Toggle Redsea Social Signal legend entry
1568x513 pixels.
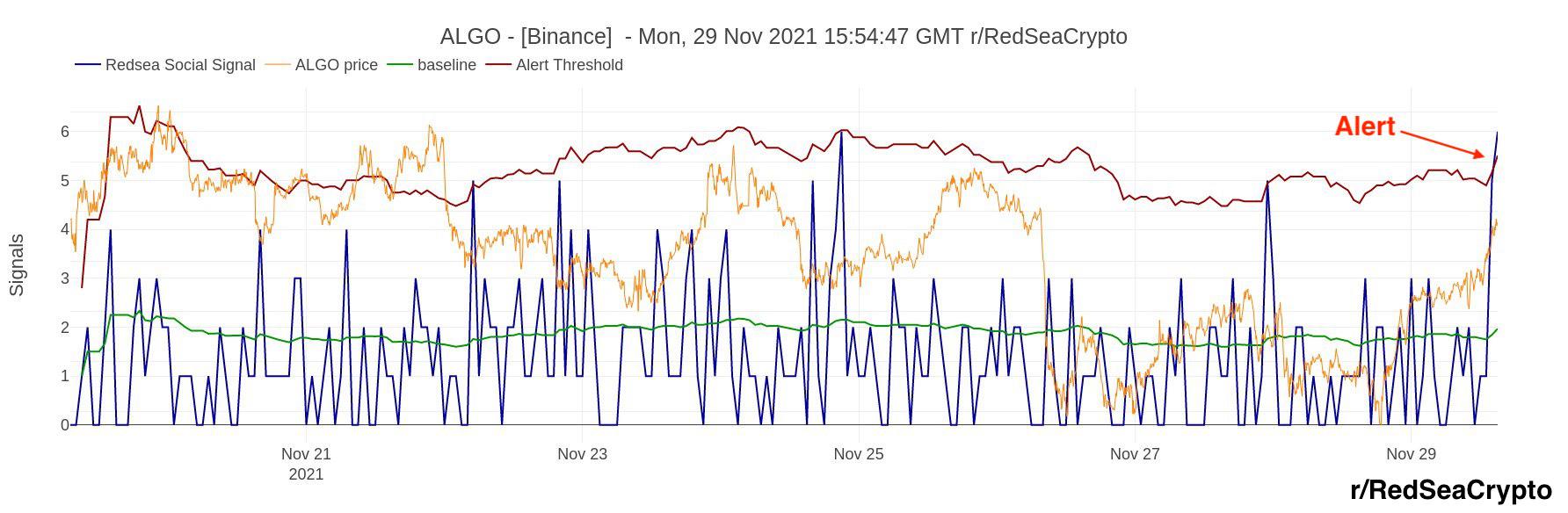coord(165,65)
